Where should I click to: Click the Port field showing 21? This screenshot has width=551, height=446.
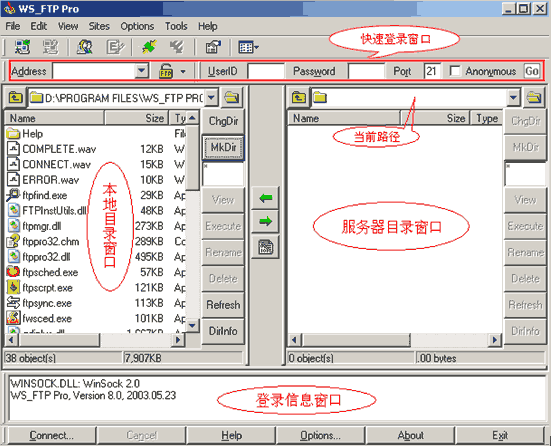tap(432, 71)
